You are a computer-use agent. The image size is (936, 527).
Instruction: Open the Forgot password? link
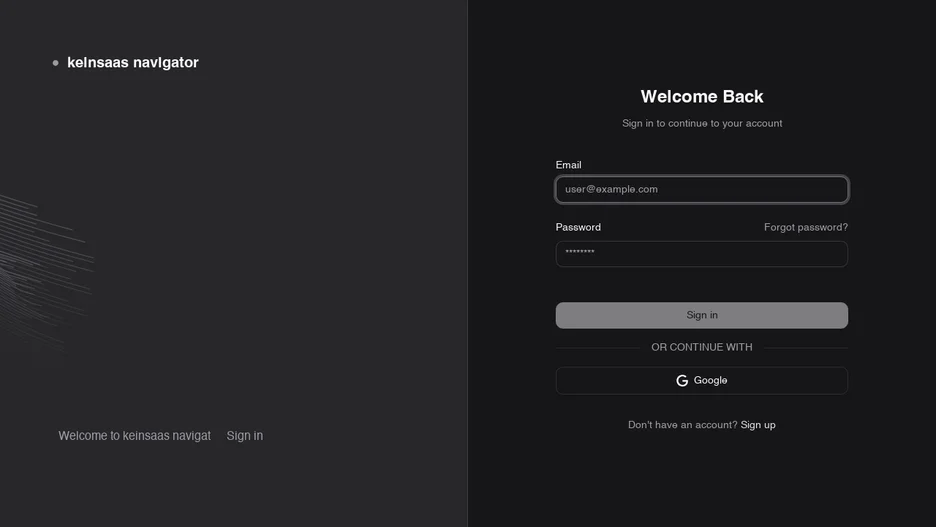click(805, 227)
